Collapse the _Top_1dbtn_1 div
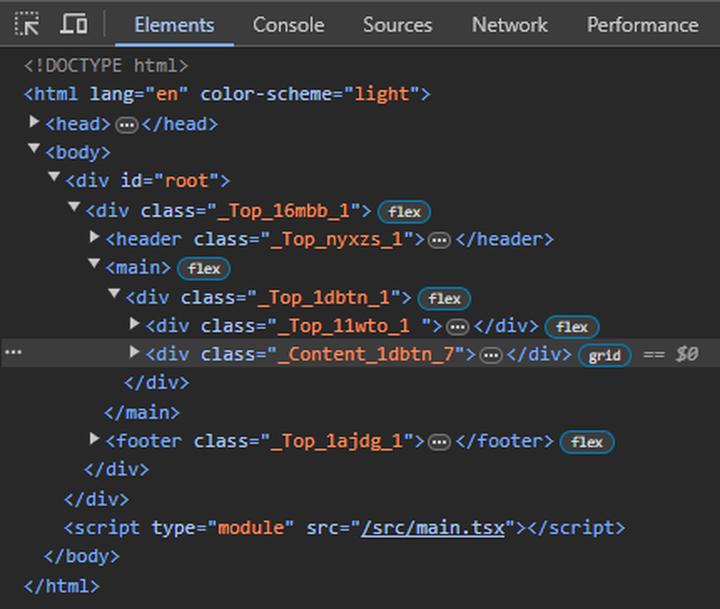This screenshot has width=720, height=609. [114, 293]
